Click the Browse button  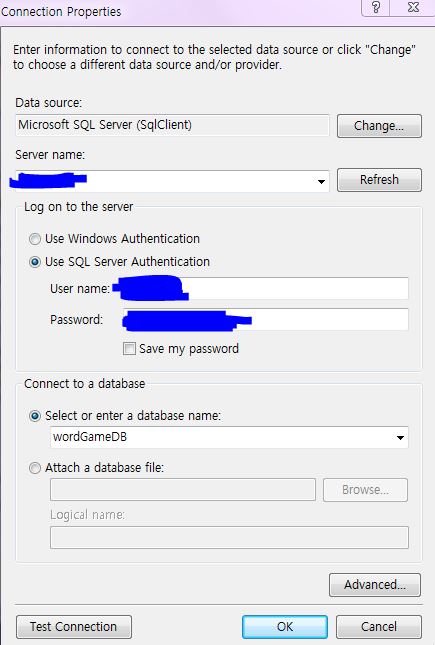tap(365, 490)
